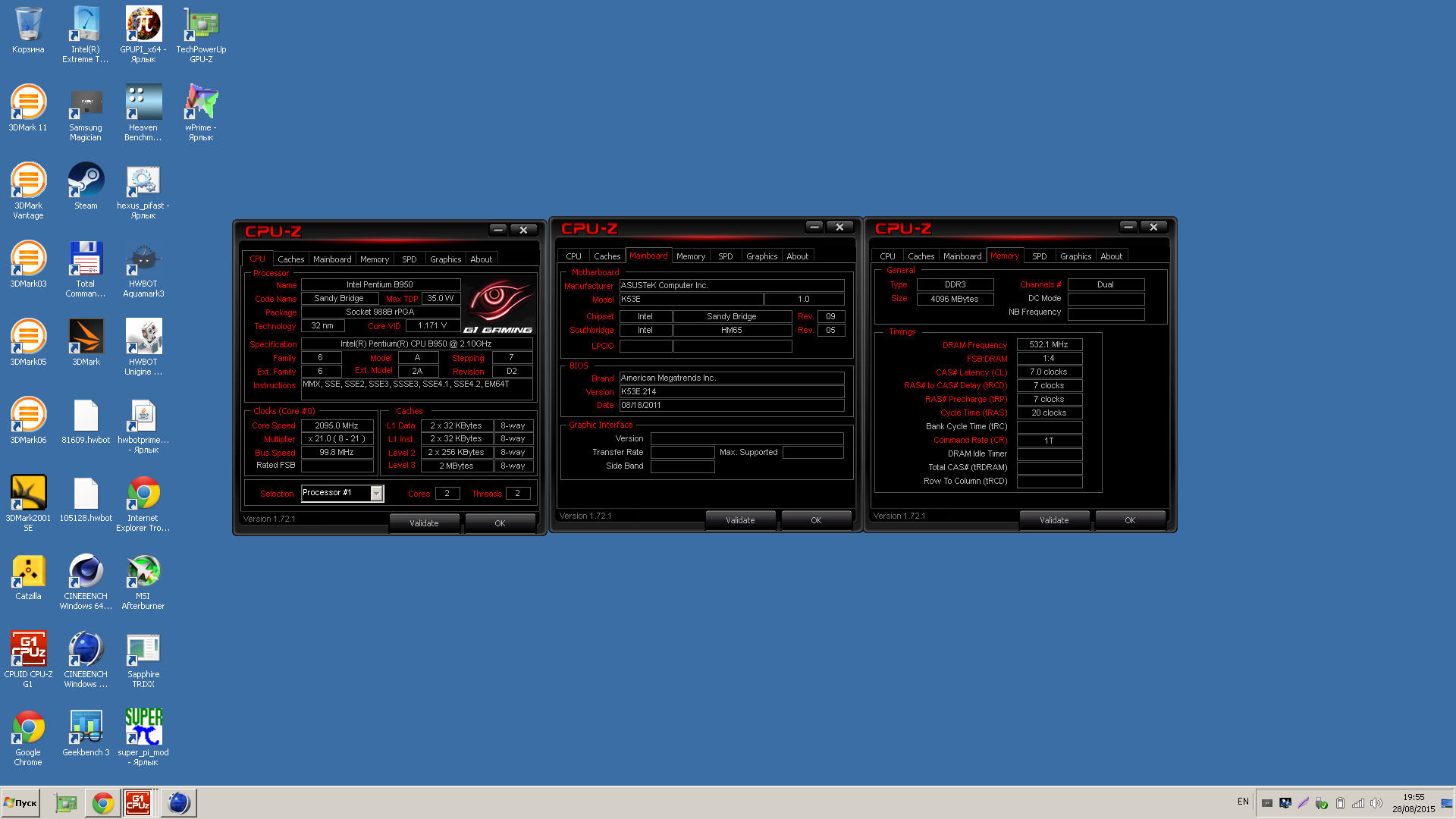Open 3DMark2001 SE desktop icon
The height and width of the screenshot is (819, 1456).
tap(28, 503)
